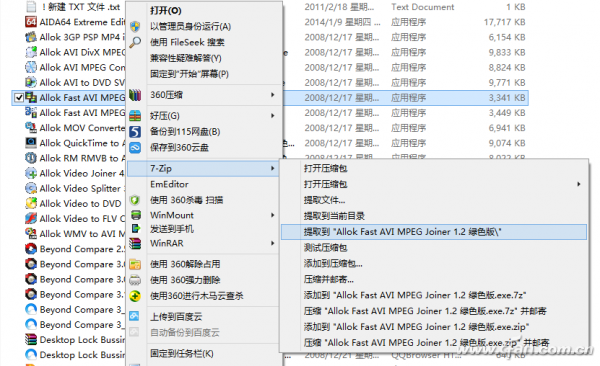Click the Allok RM RMVB file icon
The height and width of the screenshot is (366, 600).
coord(31,158)
